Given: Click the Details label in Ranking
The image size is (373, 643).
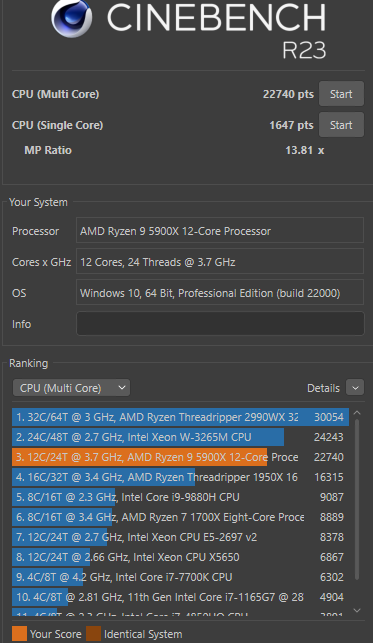Looking at the screenshot, I should click(323, 388).
